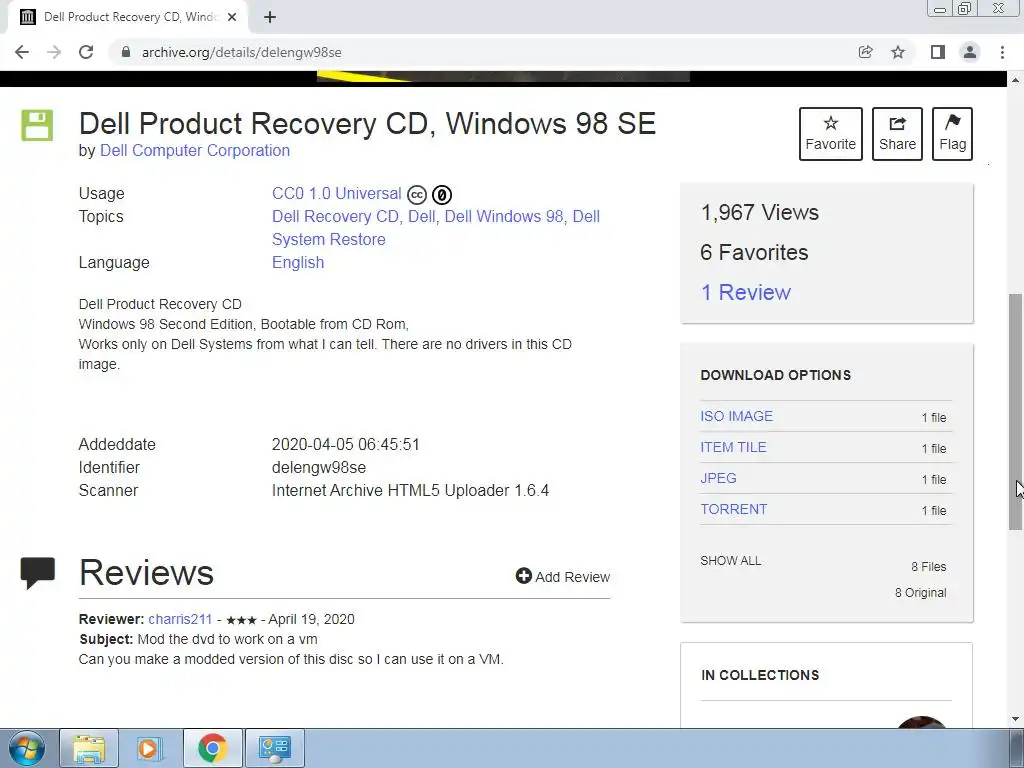This screenshot has width=1024, height=768.
Task: Click the '6 Favorites' text
Action: tap(754, 252)
